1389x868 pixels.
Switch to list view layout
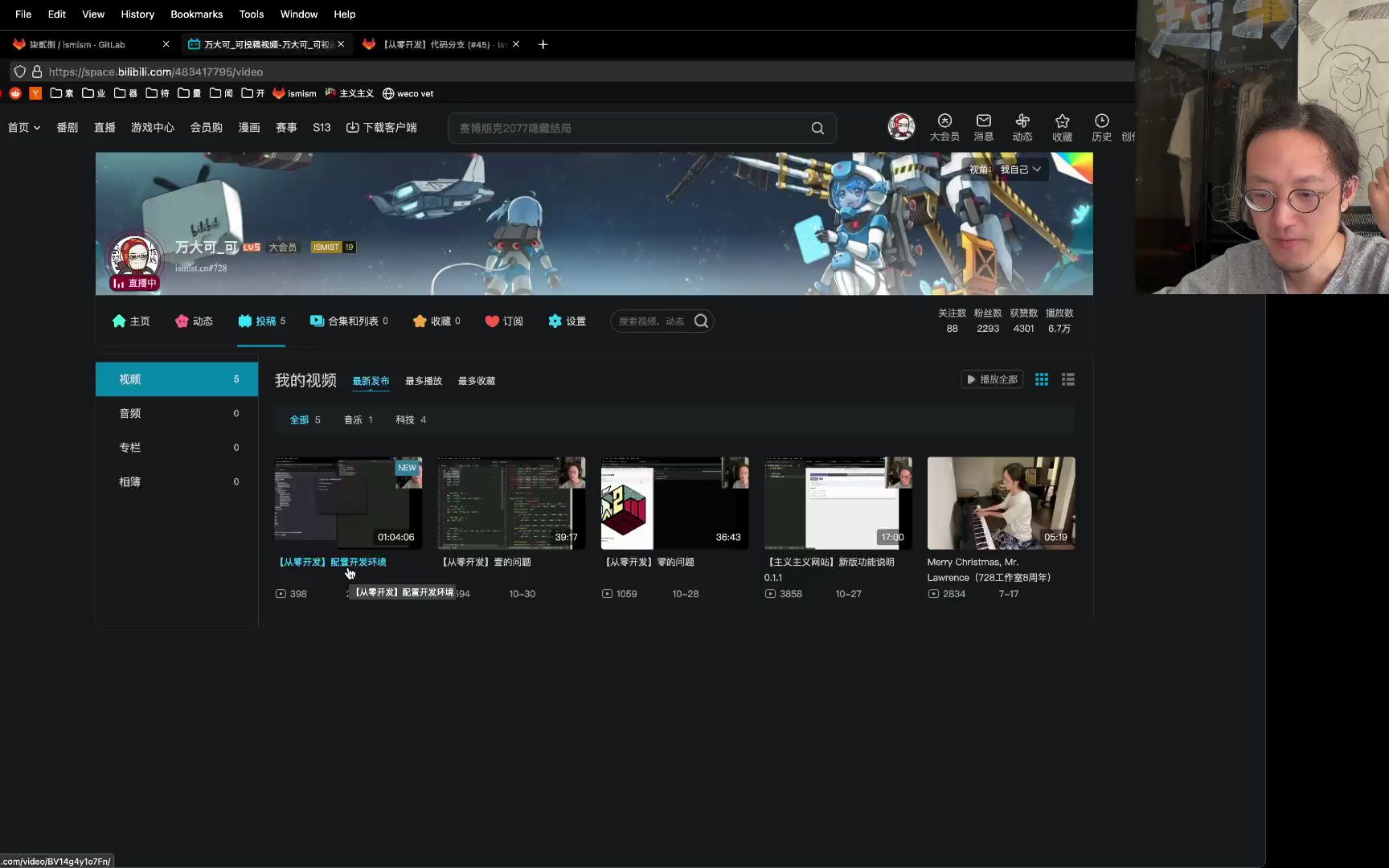(1067, 379)
